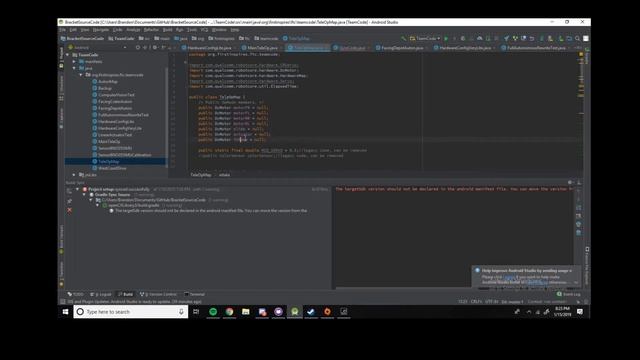Toggle the Build Variants side panel
The width and height of the screenshot is (640, 360).
(x=62, y=239)
